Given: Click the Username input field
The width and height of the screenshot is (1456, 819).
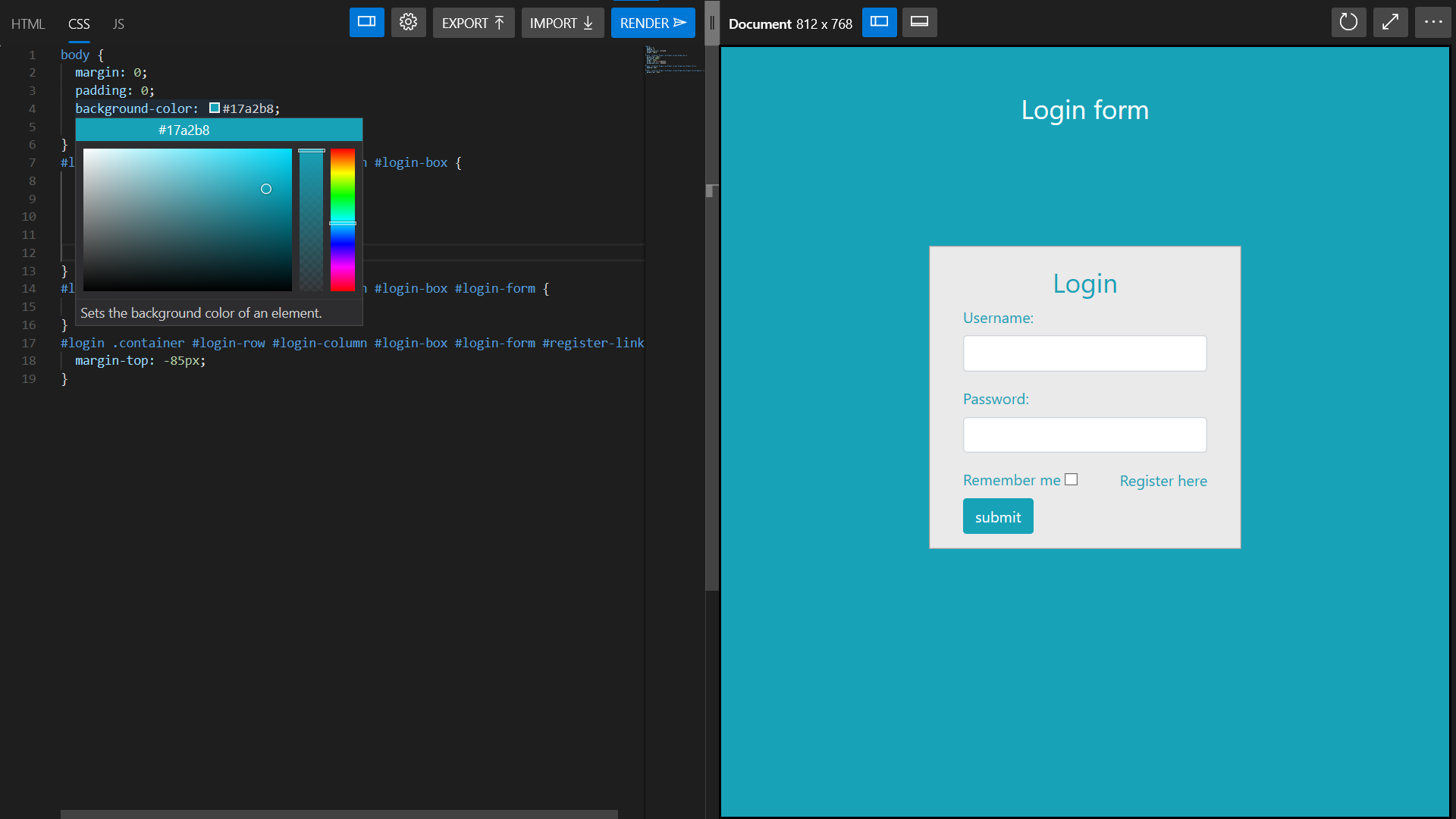Looking at the screenshot, I should pyautogui.click(x=1084, y=353).
